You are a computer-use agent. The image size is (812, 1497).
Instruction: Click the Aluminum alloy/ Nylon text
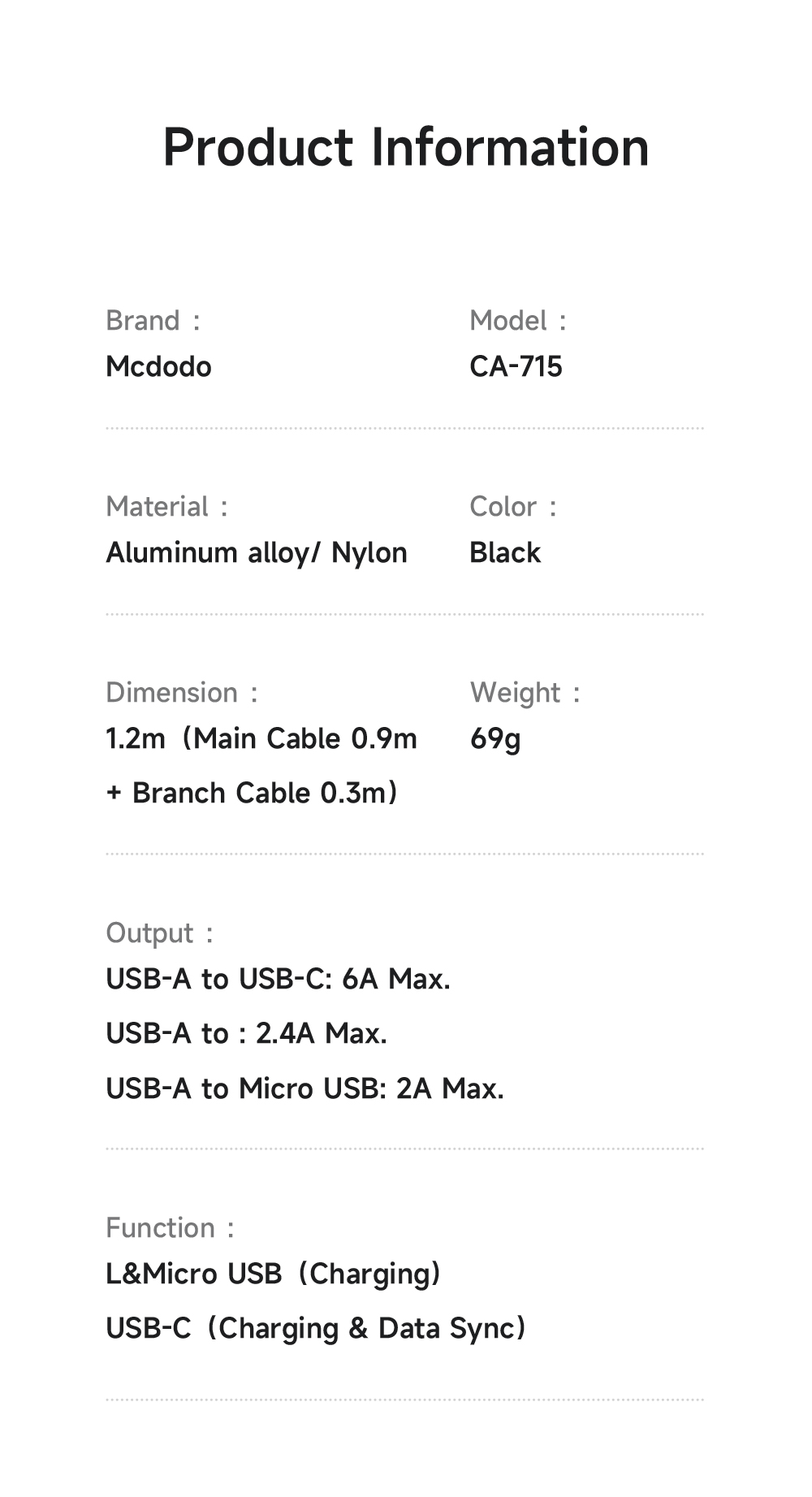[x=257, y=553]
